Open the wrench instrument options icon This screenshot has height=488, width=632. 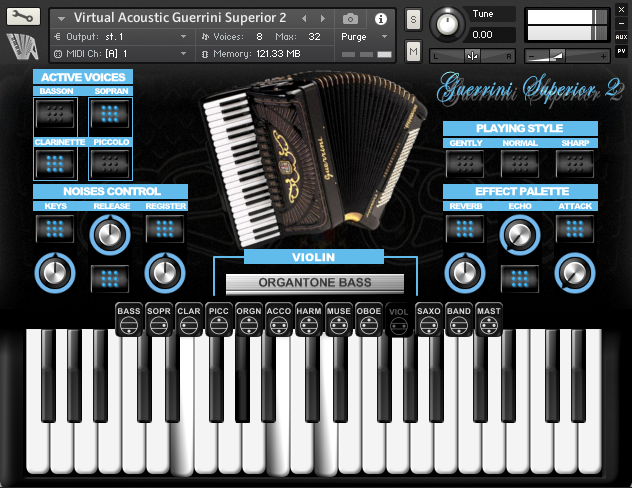click(x=23, y=17)
